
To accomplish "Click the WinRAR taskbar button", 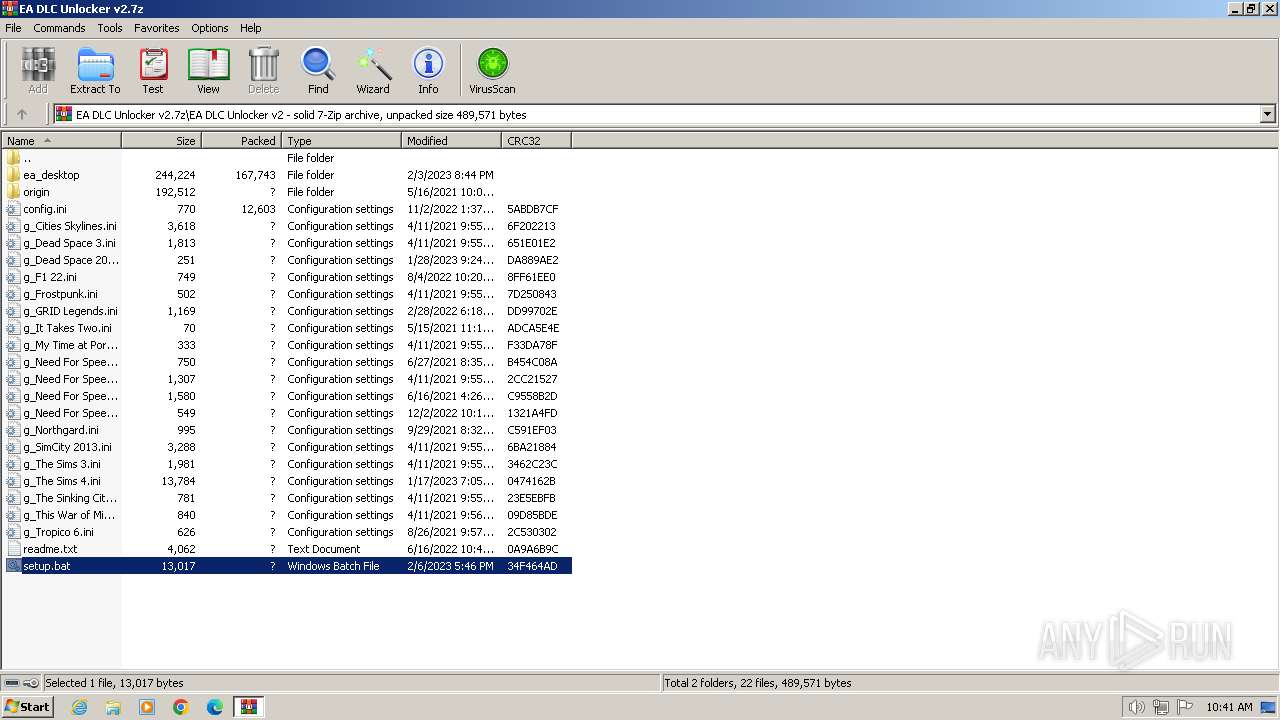I will click(248, 707).
